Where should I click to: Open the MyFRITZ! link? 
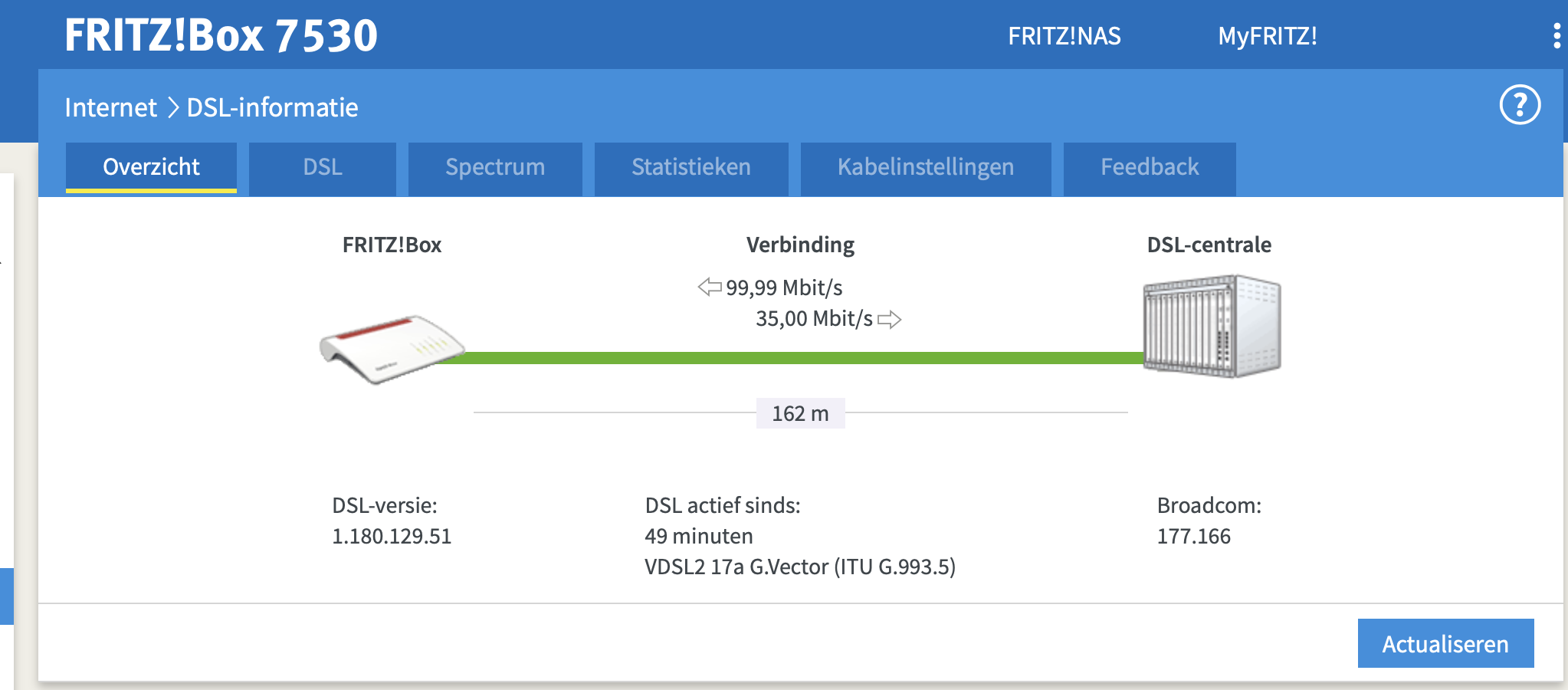point(1268,36)
